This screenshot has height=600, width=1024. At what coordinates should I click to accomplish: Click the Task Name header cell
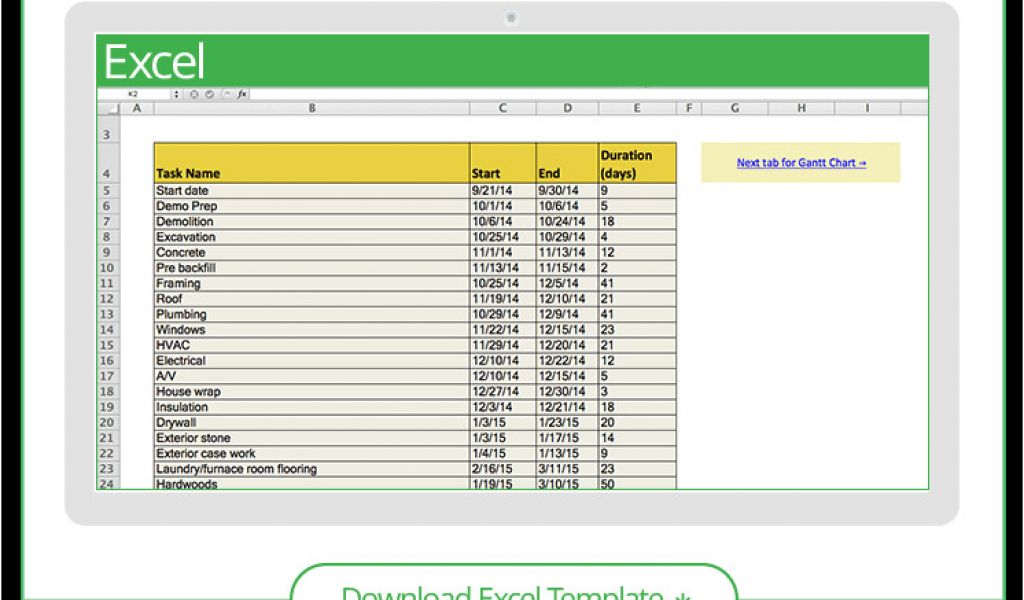(x=311, y=163)
